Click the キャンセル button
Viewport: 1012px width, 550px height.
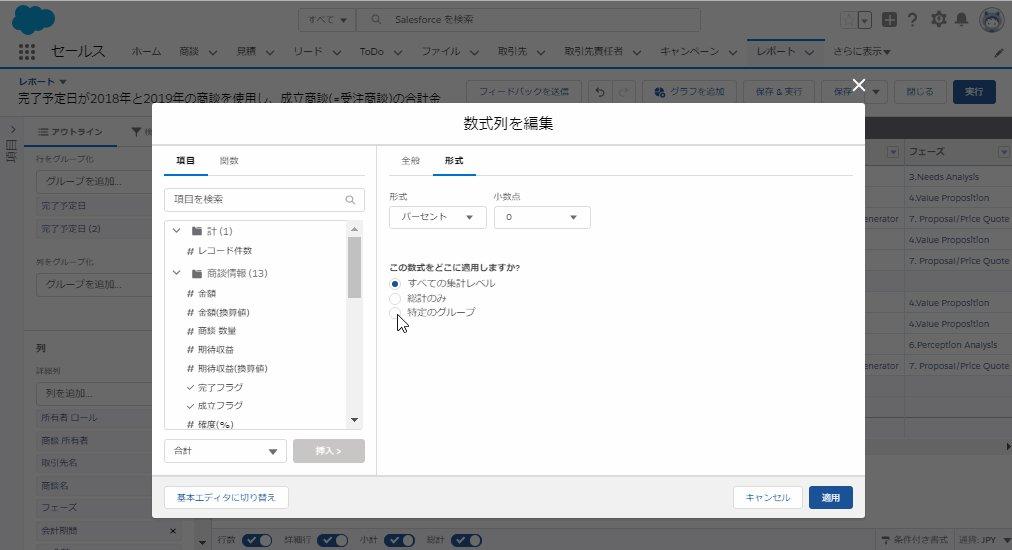tap(767, 498)
